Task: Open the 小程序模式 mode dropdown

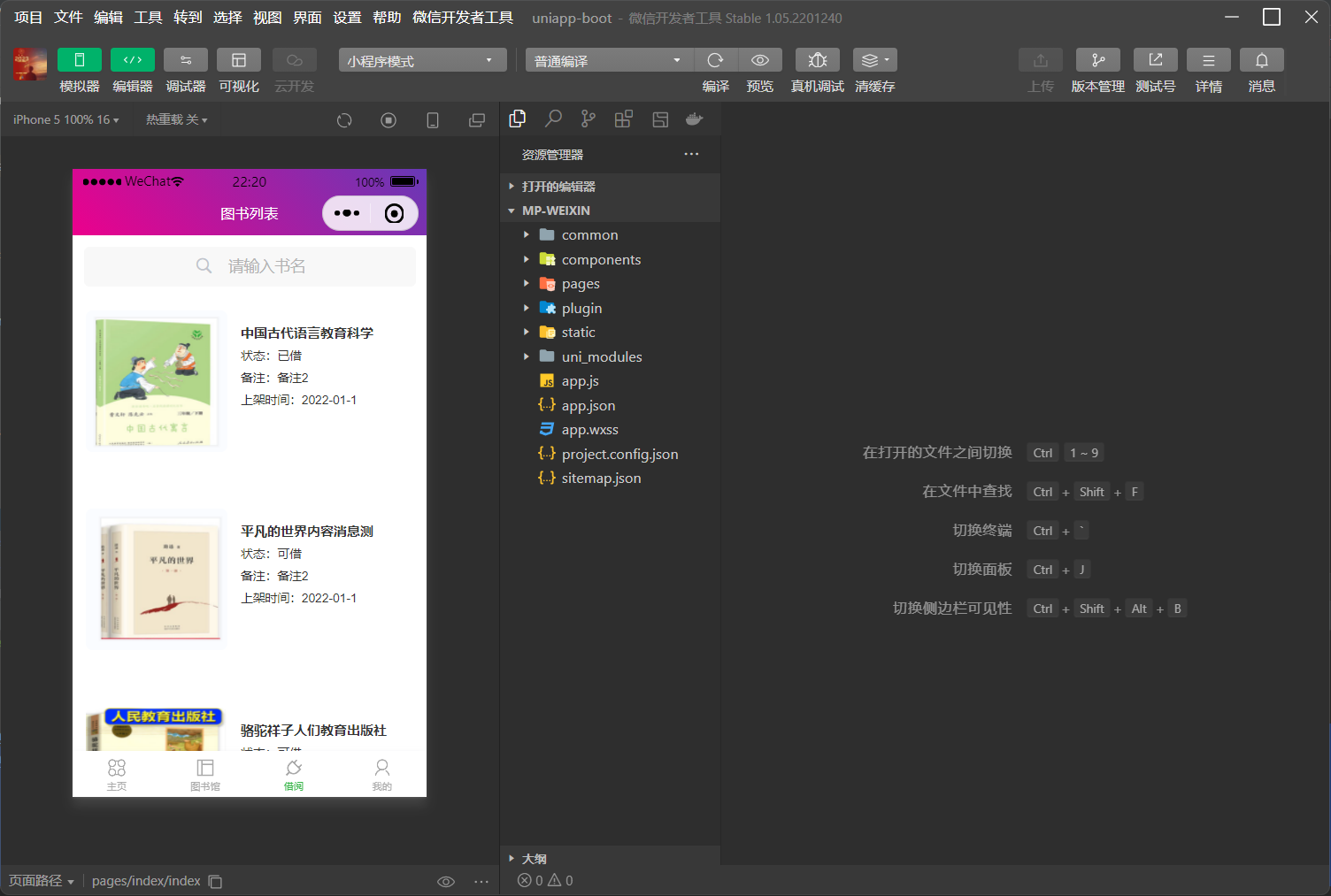Action: (422, 60)
